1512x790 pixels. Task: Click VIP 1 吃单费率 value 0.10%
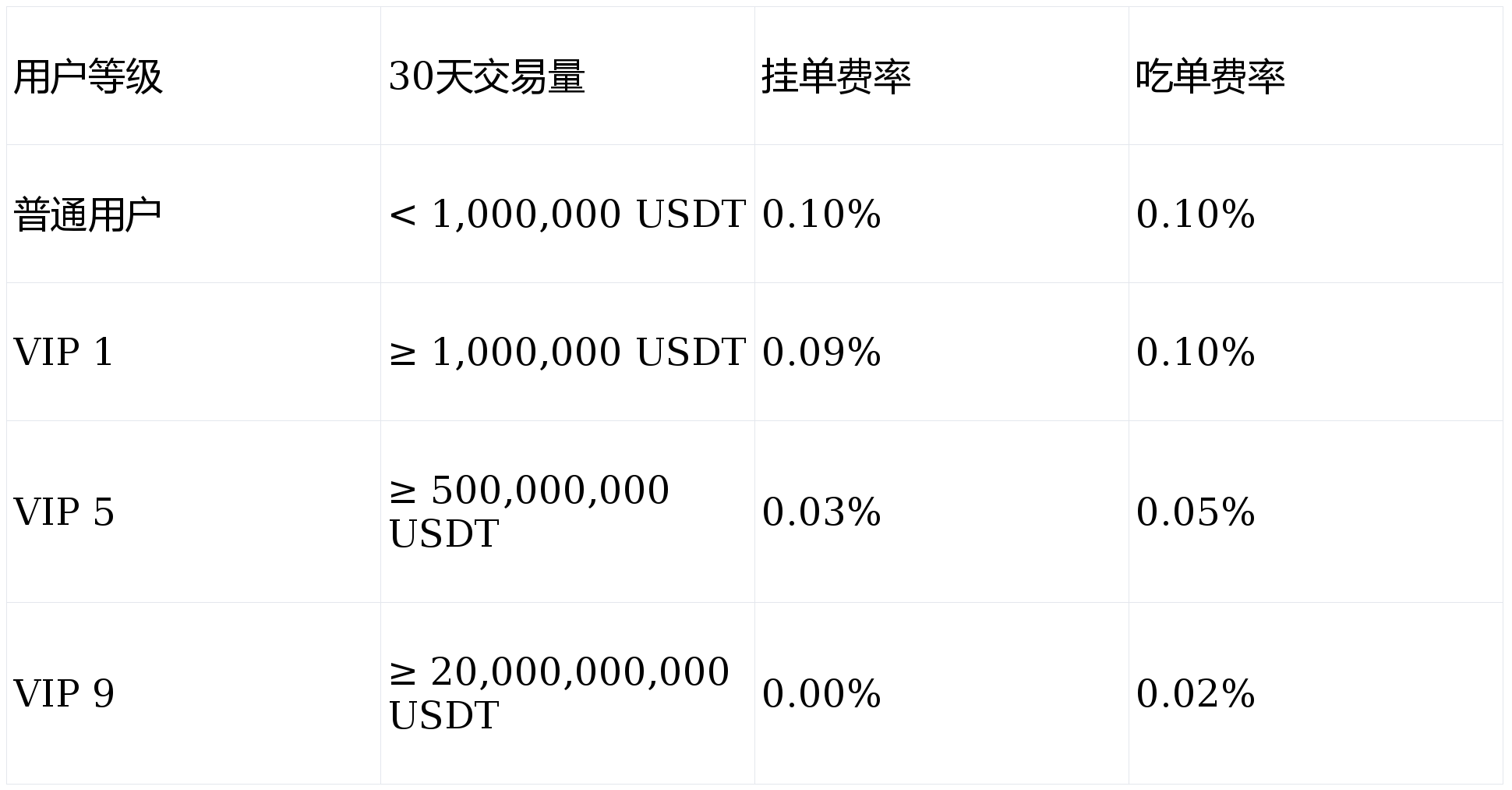1196,352
